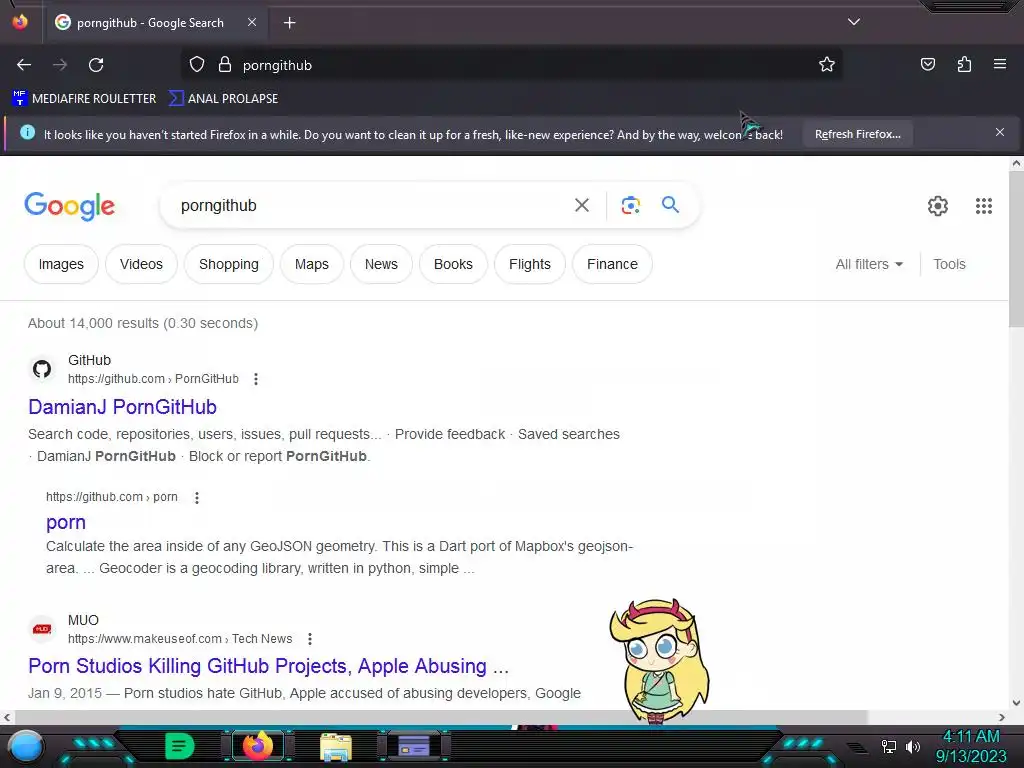The height and width of the screenshot is (768, 1024).
Task: Open the search Tools options
Action: pyautogui.click(x=949, y=264)
